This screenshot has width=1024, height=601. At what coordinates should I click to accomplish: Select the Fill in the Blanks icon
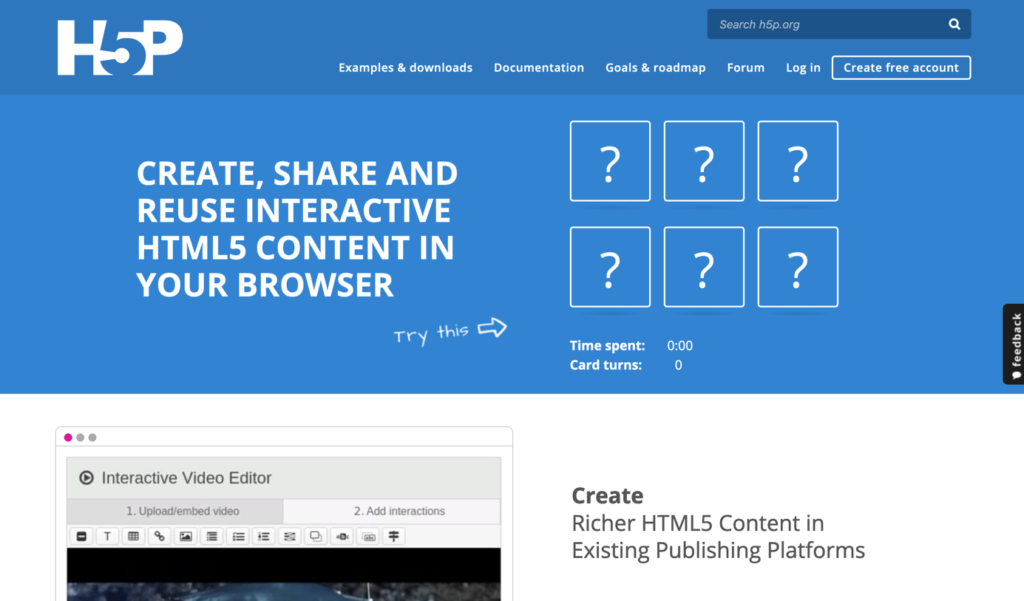[x=289, y=536]
